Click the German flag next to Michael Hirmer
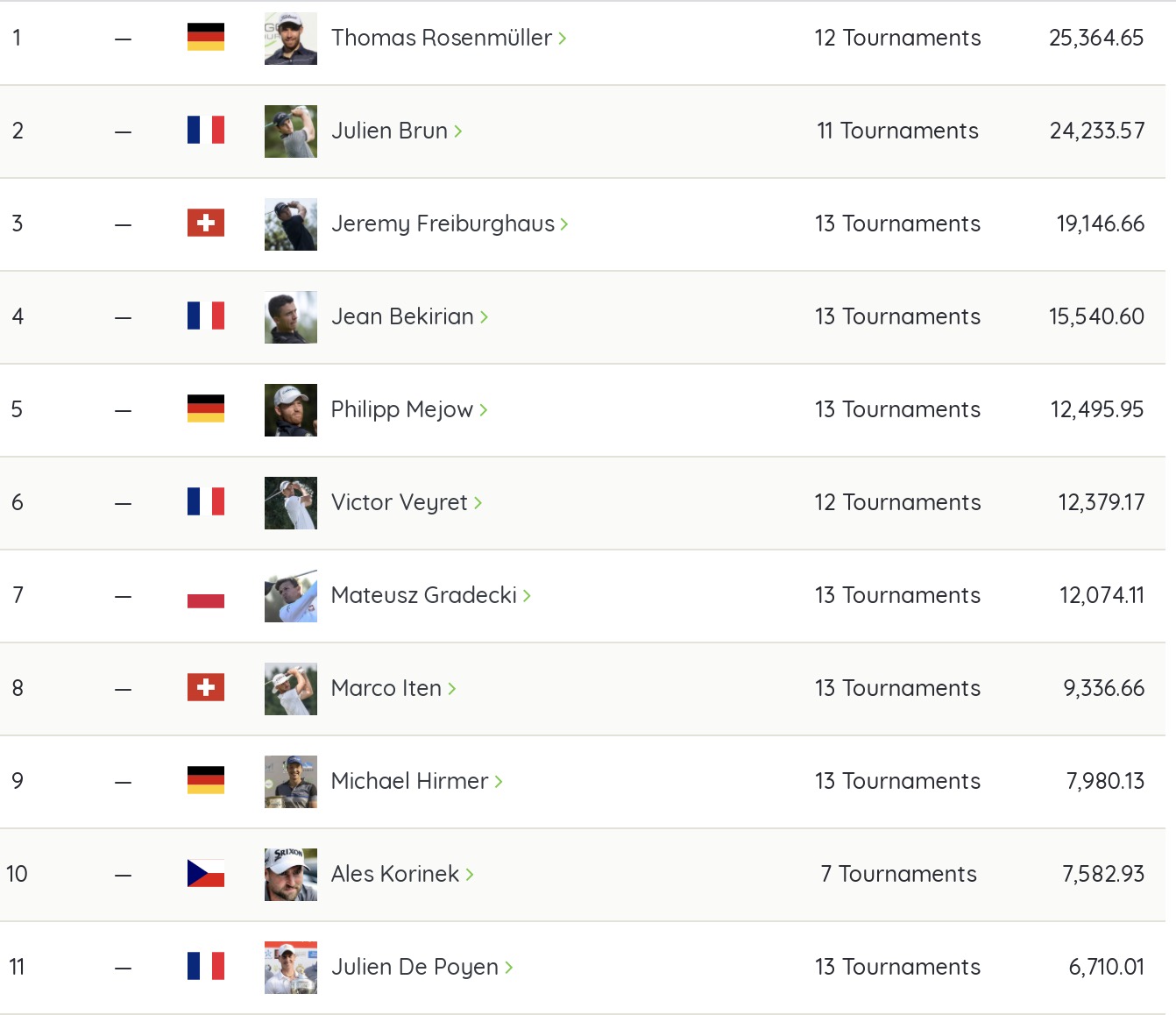 [x=206, y=780]
